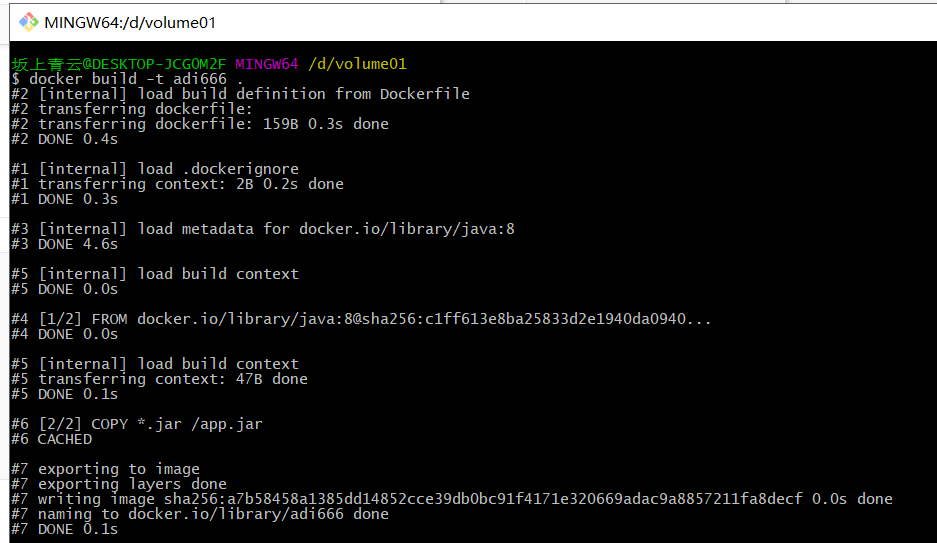This screenshot has width=937, height=543.
Task: Click transferring dockerfile: 159B 0.3s done line
Action: click(x=200, y=124)
